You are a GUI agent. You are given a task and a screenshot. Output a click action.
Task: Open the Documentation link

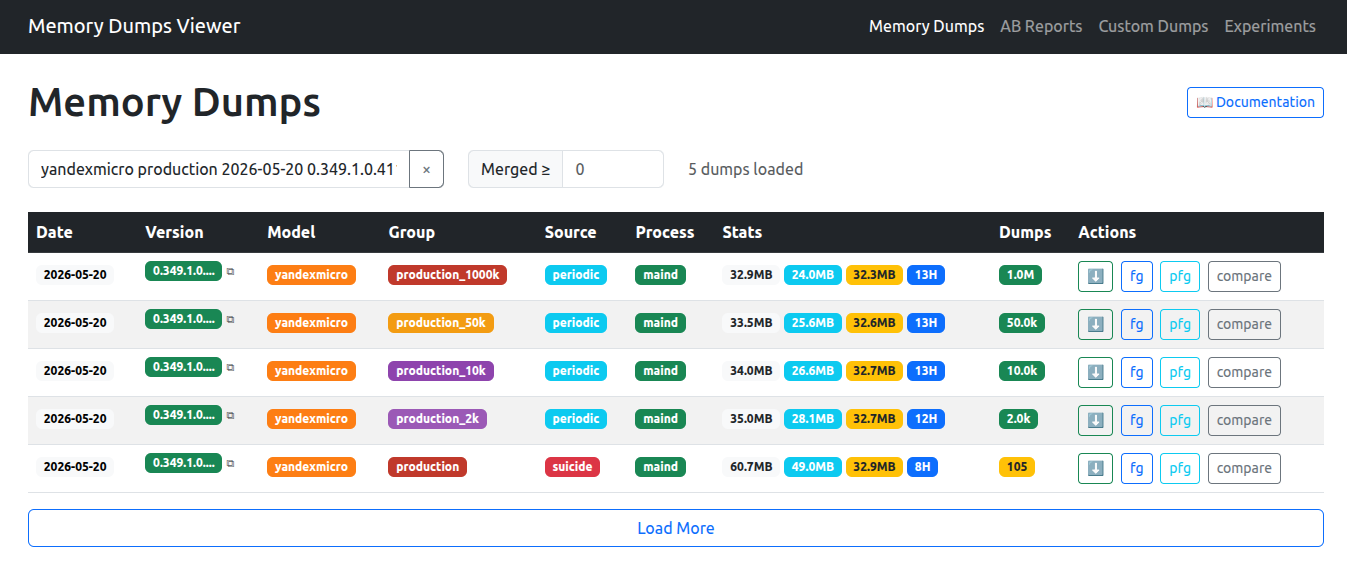pyautogui.click(x=1255, y=102)
